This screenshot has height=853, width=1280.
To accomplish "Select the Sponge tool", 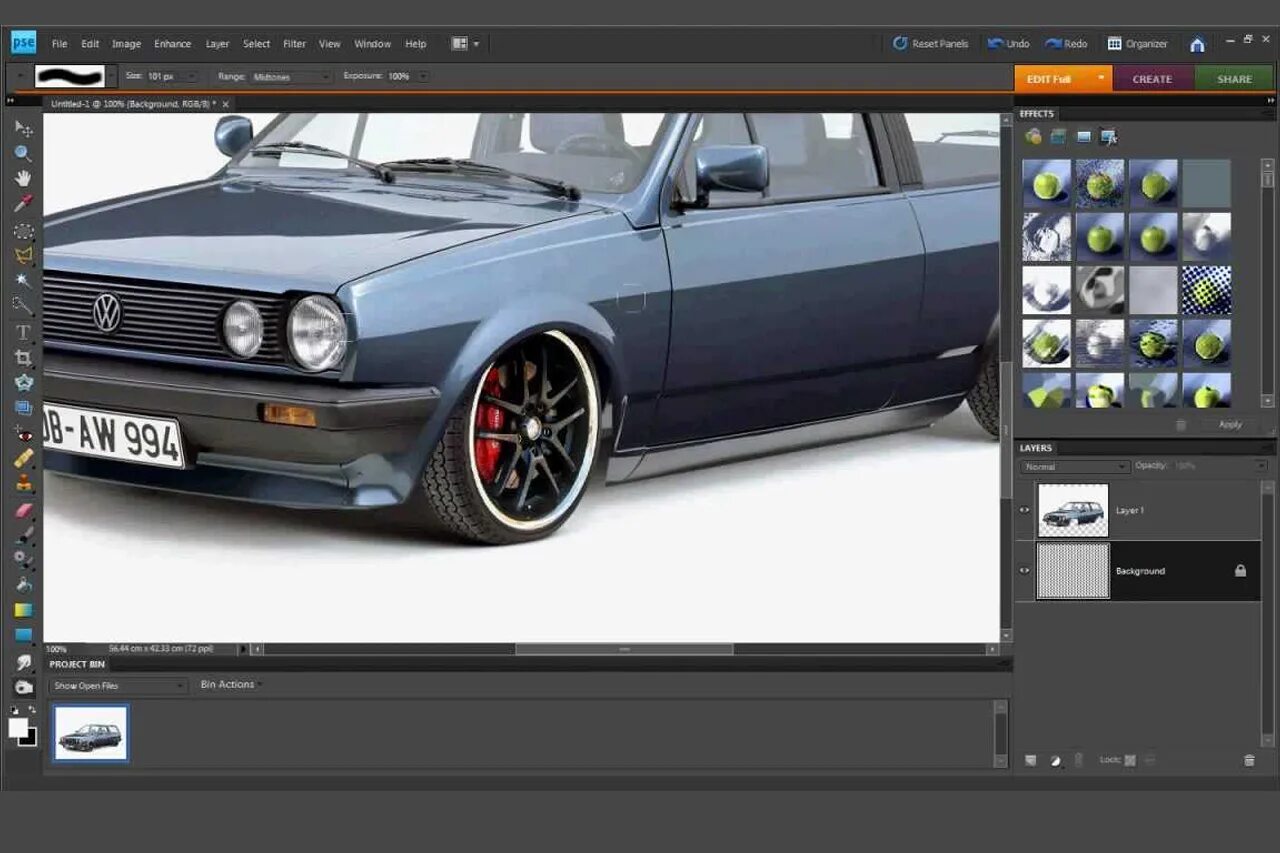I will 23,687.
